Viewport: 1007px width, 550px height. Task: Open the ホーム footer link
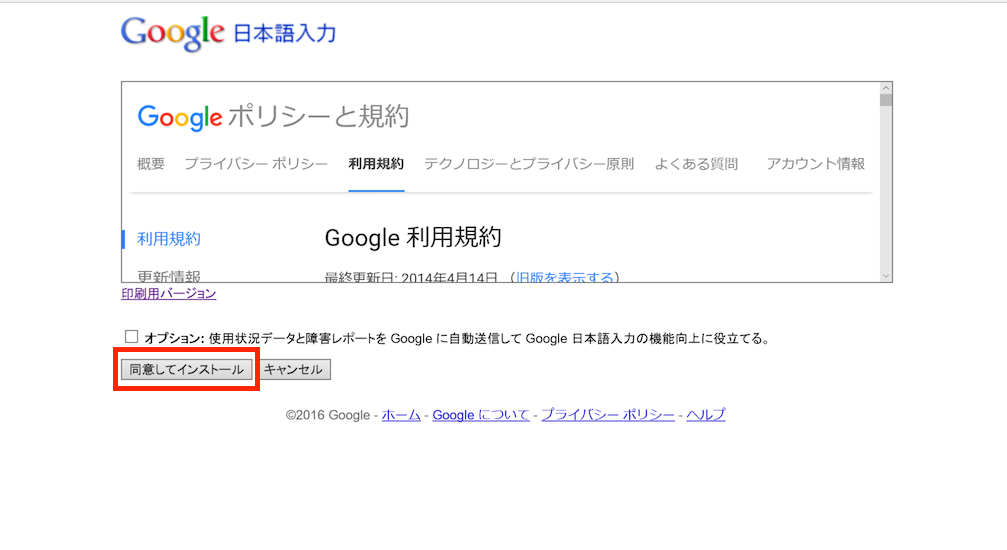coord(401,415)
